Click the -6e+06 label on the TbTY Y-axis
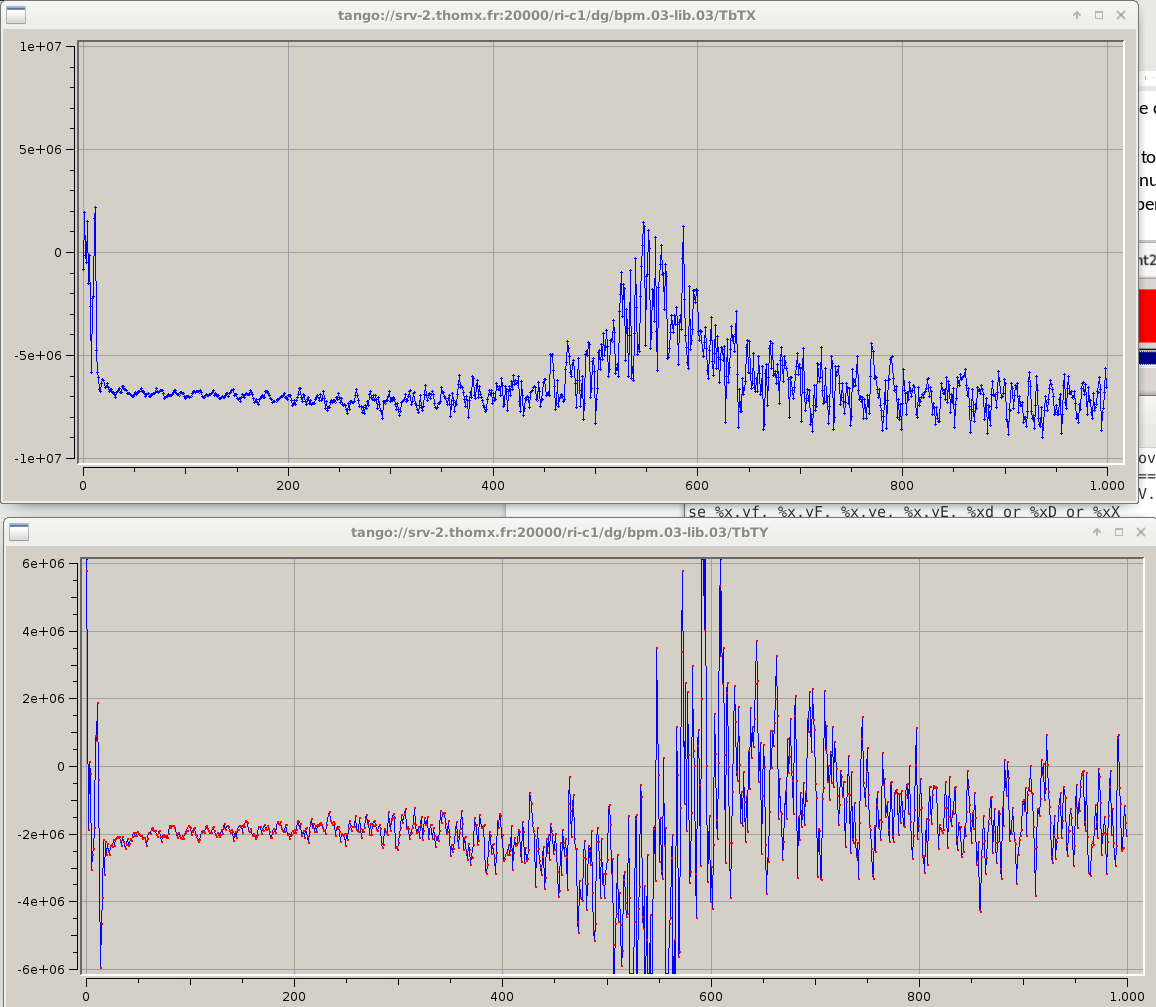 click(x=41, y=969)
